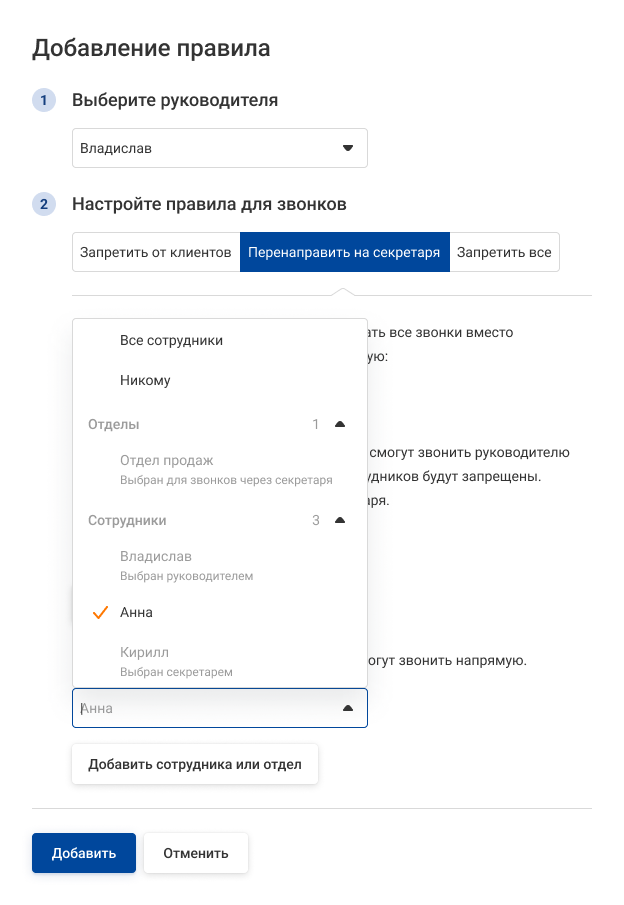Select Анна in the employee list
Image resolution: width=624 pixels, height=905 pixels.
point(137,612)
